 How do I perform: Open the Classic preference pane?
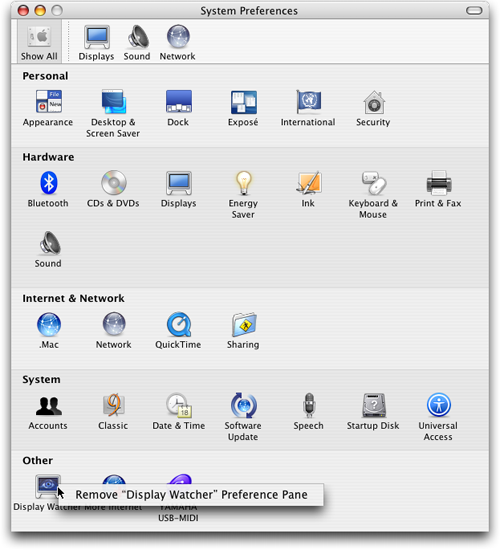tap(113, 411)
